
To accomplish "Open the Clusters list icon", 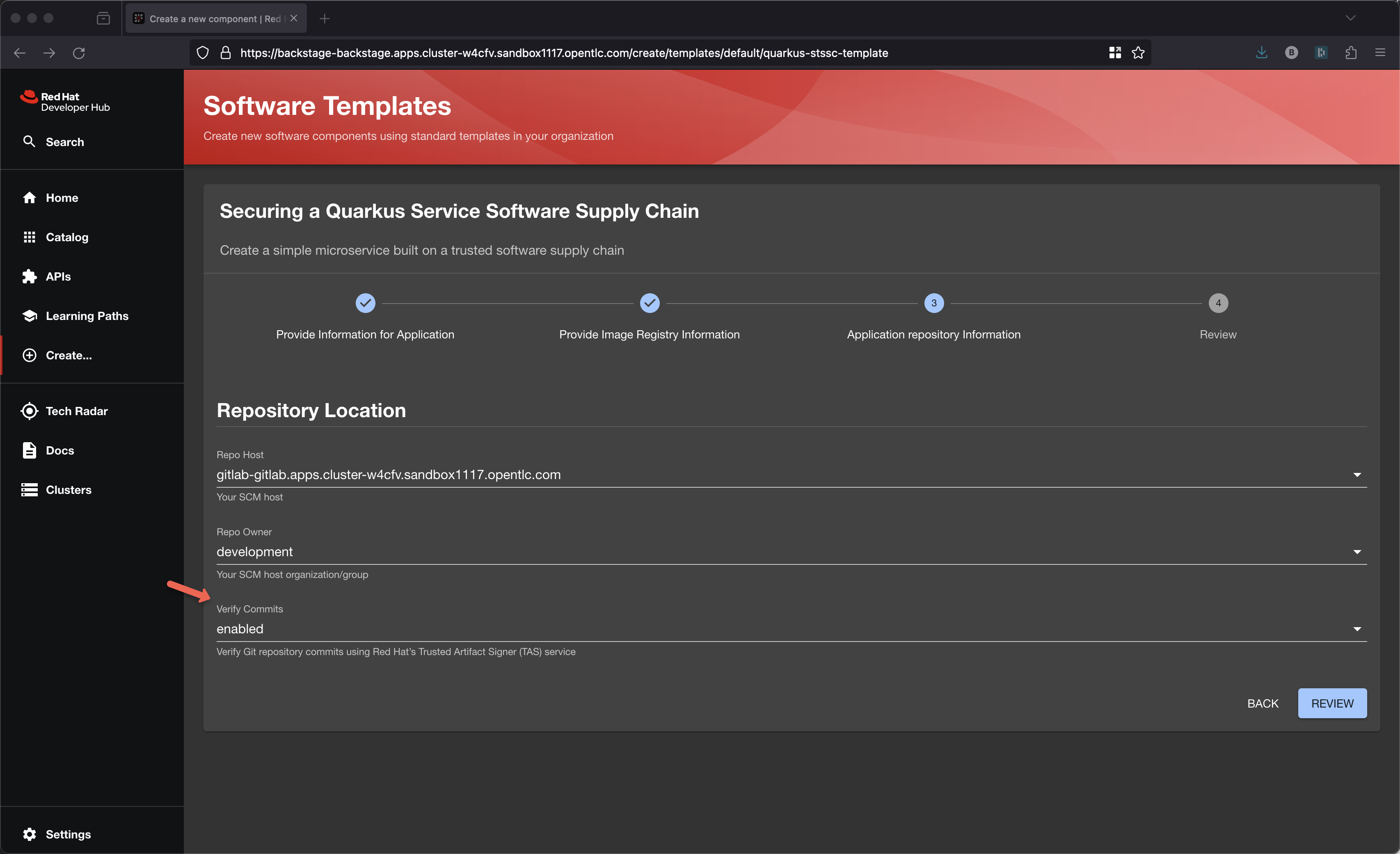I will point(30,489).
